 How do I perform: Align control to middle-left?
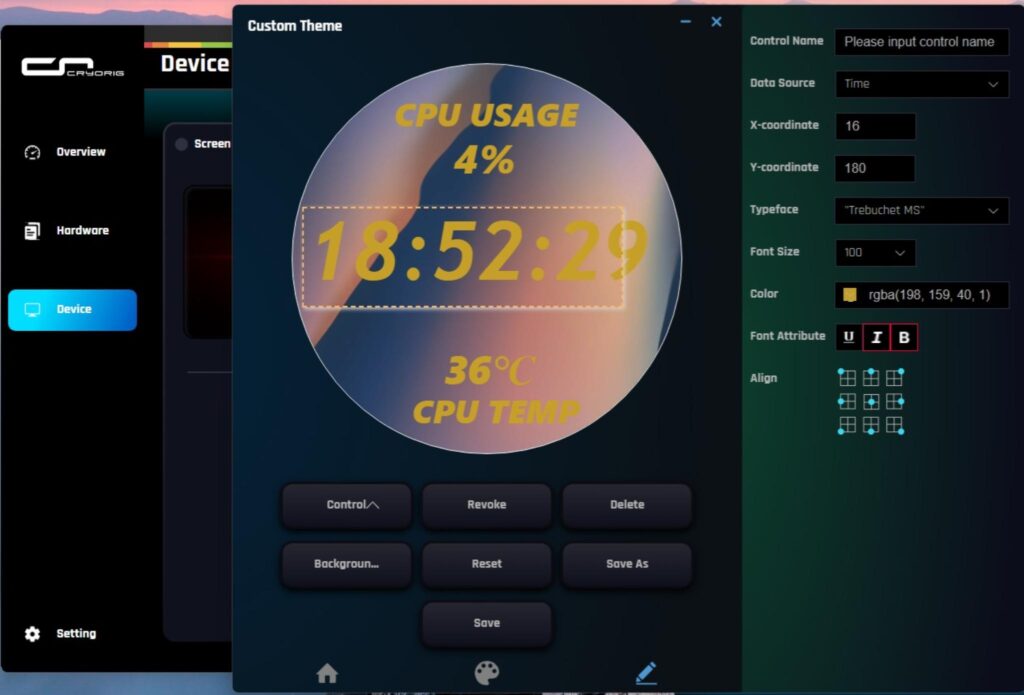[847, 401]
